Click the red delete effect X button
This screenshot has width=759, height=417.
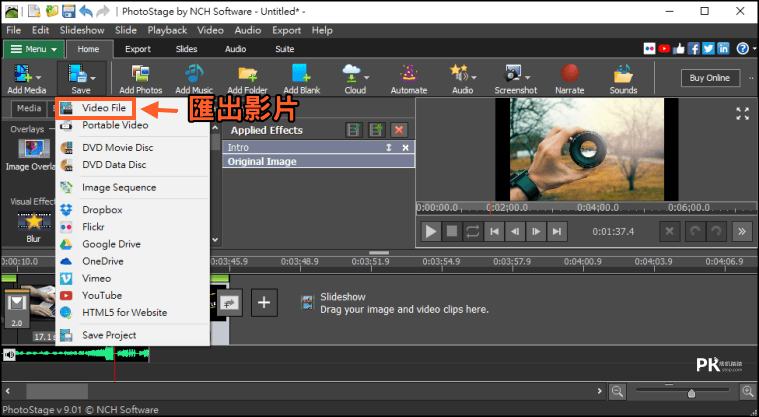tap(399, 130)
